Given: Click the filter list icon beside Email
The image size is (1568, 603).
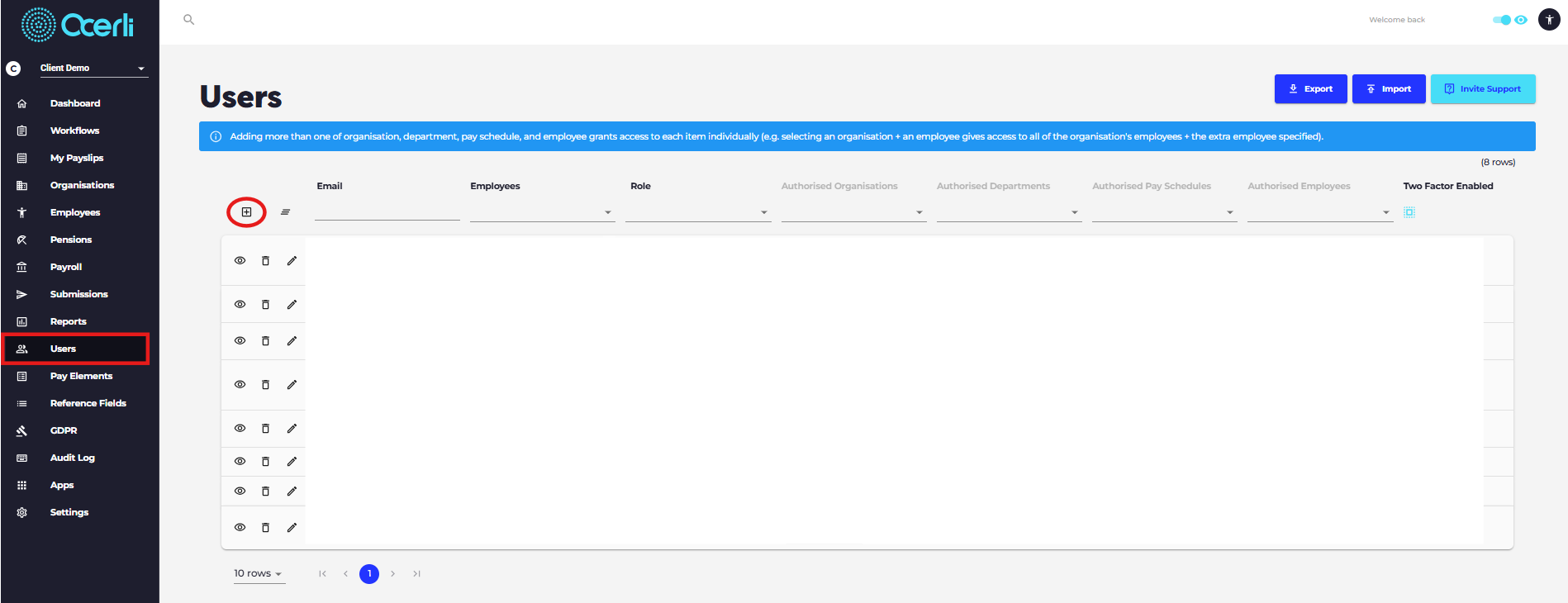Looking at the screenshot, I should pos(285,212).
